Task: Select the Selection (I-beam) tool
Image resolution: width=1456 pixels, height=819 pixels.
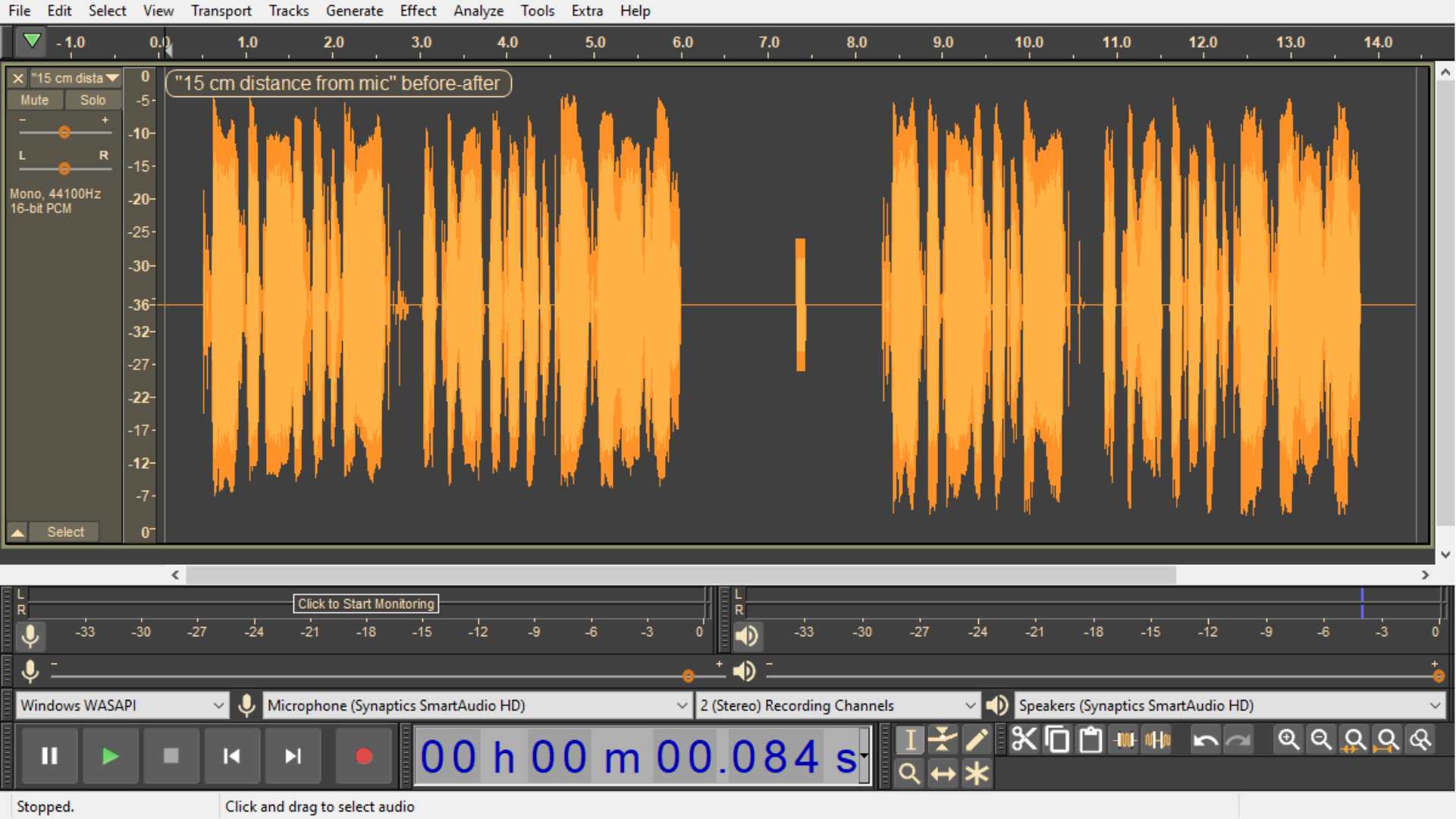Action: (909, 739)
